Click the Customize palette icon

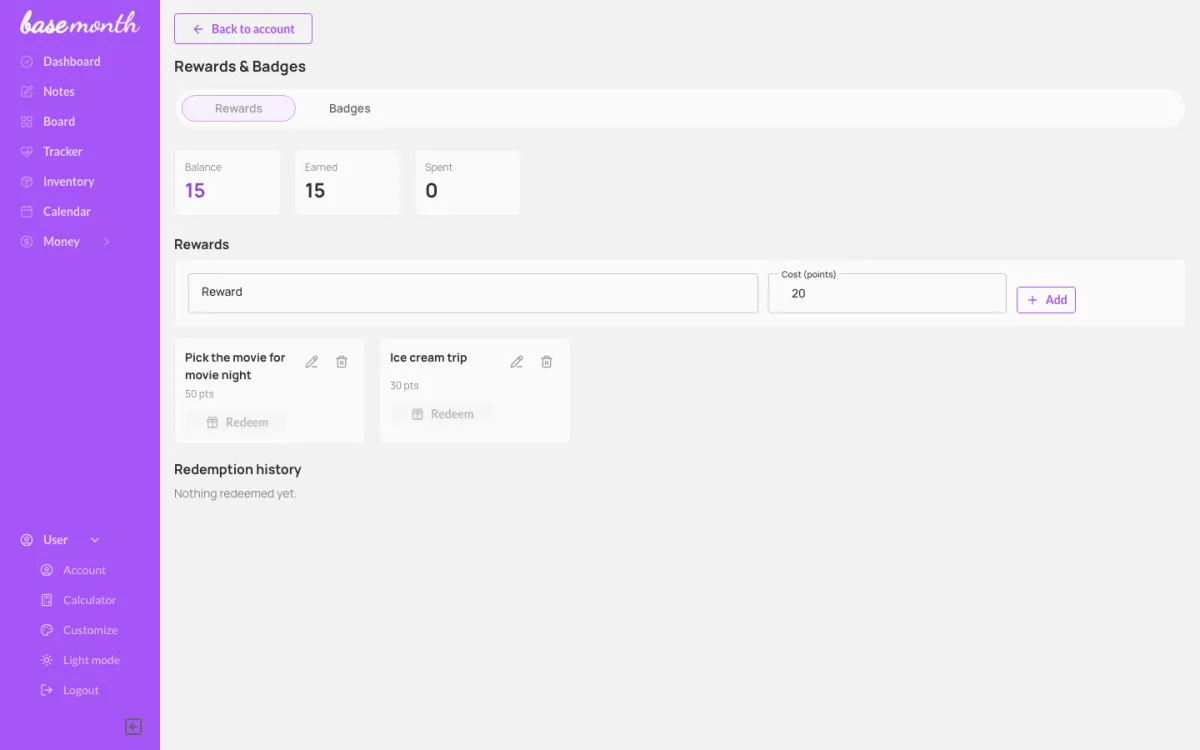pyautogui.click(x=46, y=630)
